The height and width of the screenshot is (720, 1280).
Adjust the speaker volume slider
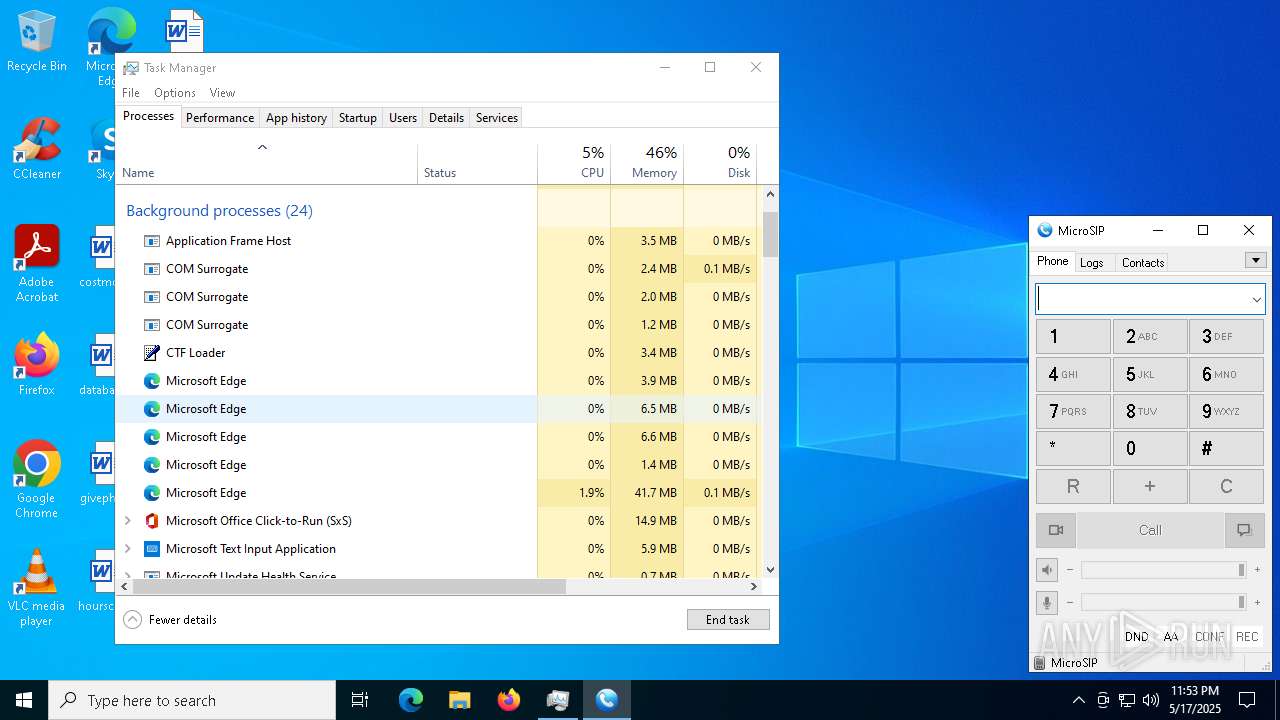[1163, 570]
